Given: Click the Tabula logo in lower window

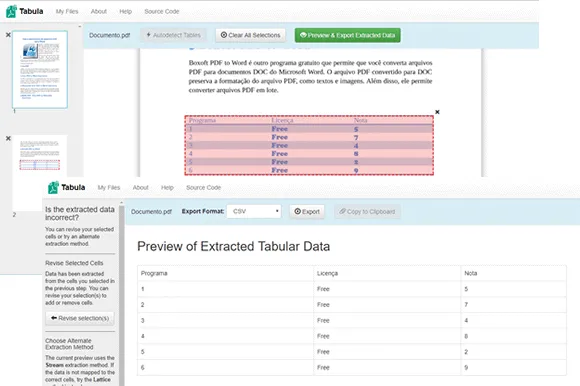Looking at the screenshot, I should click(67, 187).
